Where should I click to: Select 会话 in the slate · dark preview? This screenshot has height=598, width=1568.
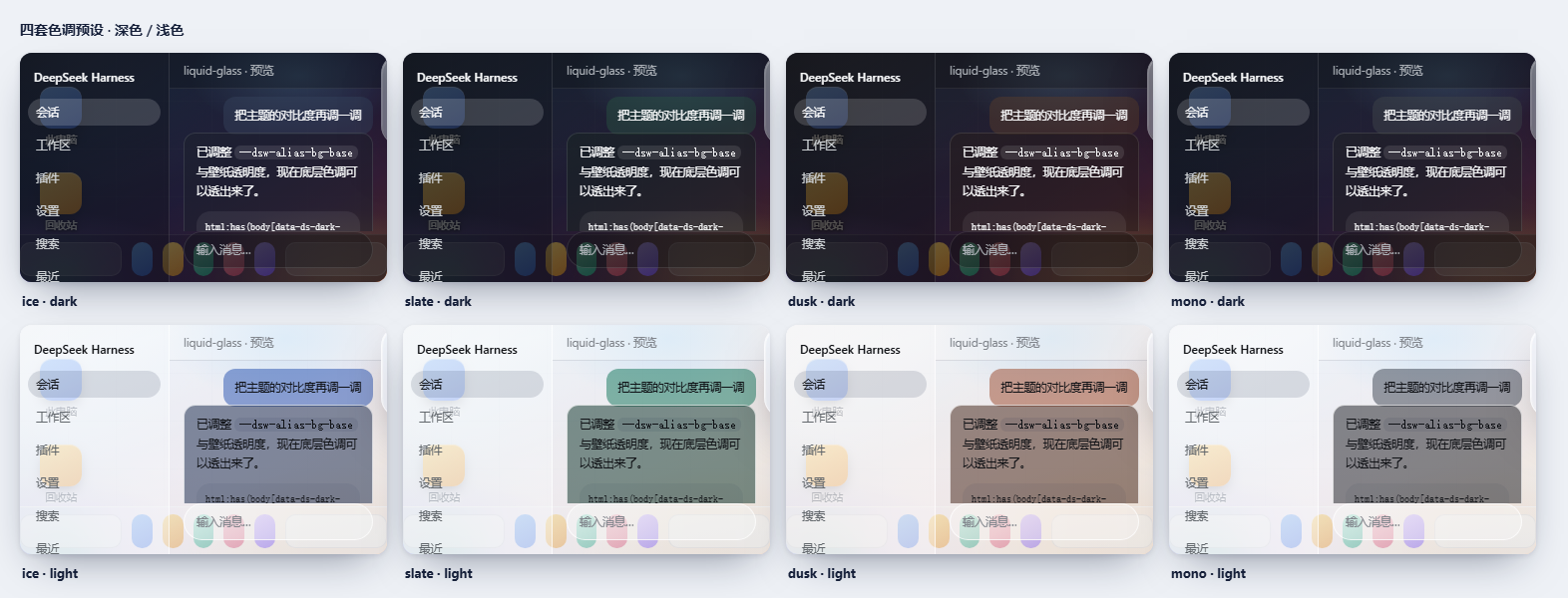[x=477, y=112]
